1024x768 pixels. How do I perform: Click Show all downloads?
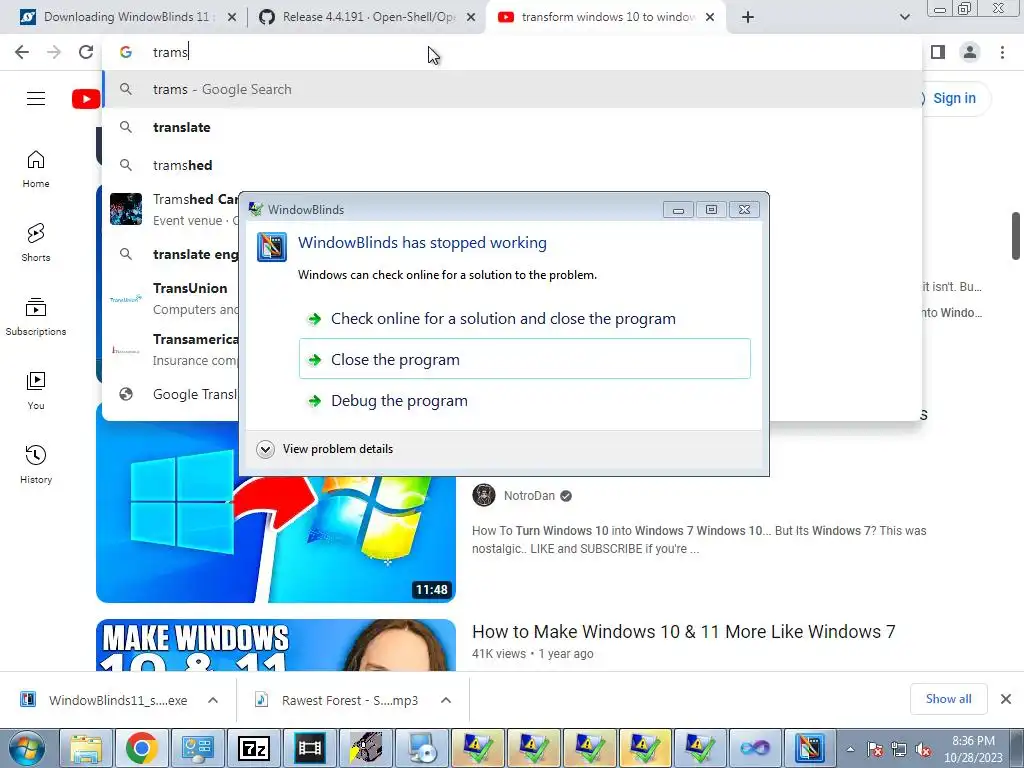[x=948, y=699]
